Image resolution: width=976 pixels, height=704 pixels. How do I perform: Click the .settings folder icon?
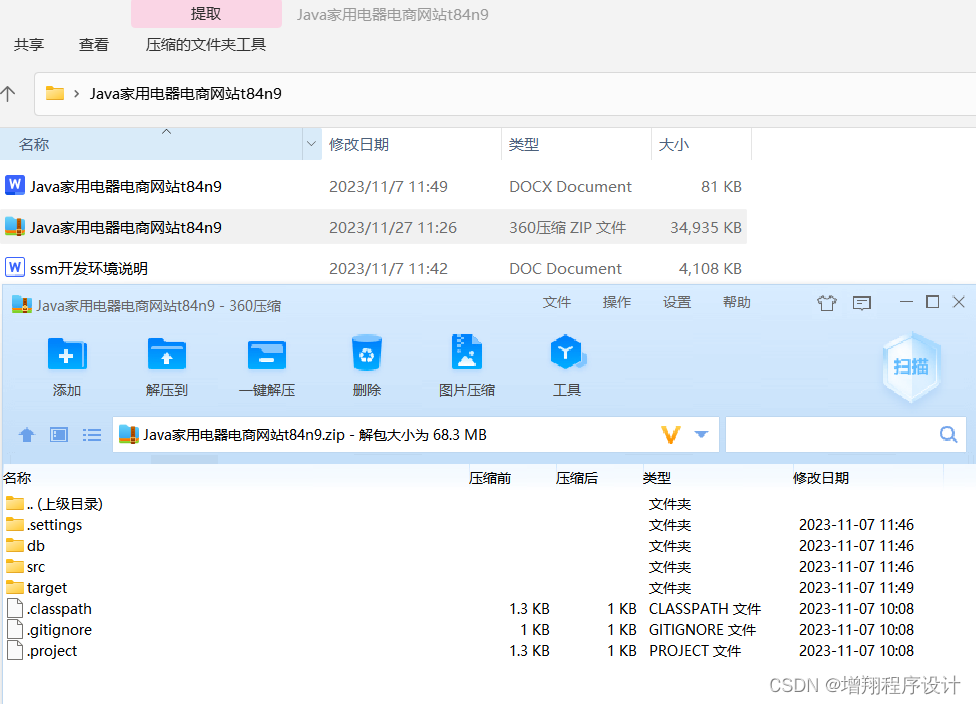pos(15,524)
